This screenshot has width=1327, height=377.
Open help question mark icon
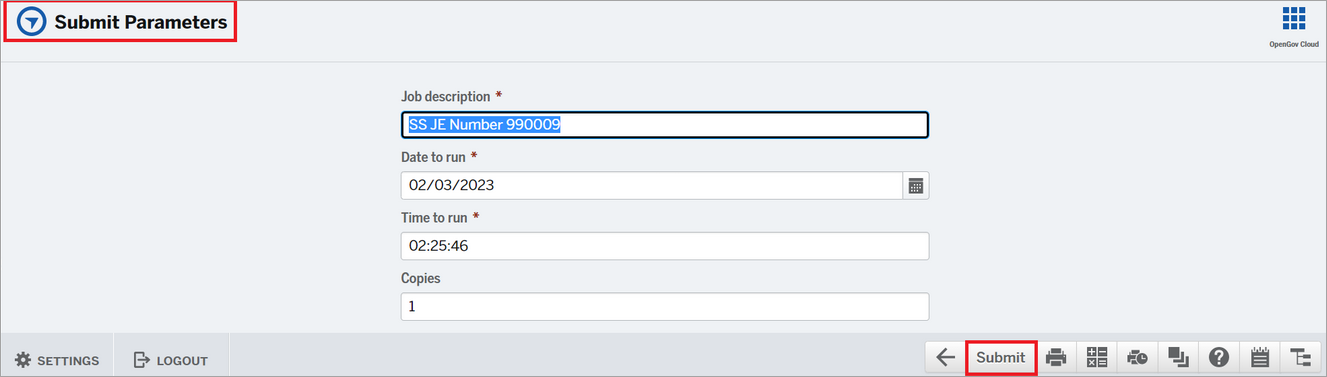(x=1218, y=358)
